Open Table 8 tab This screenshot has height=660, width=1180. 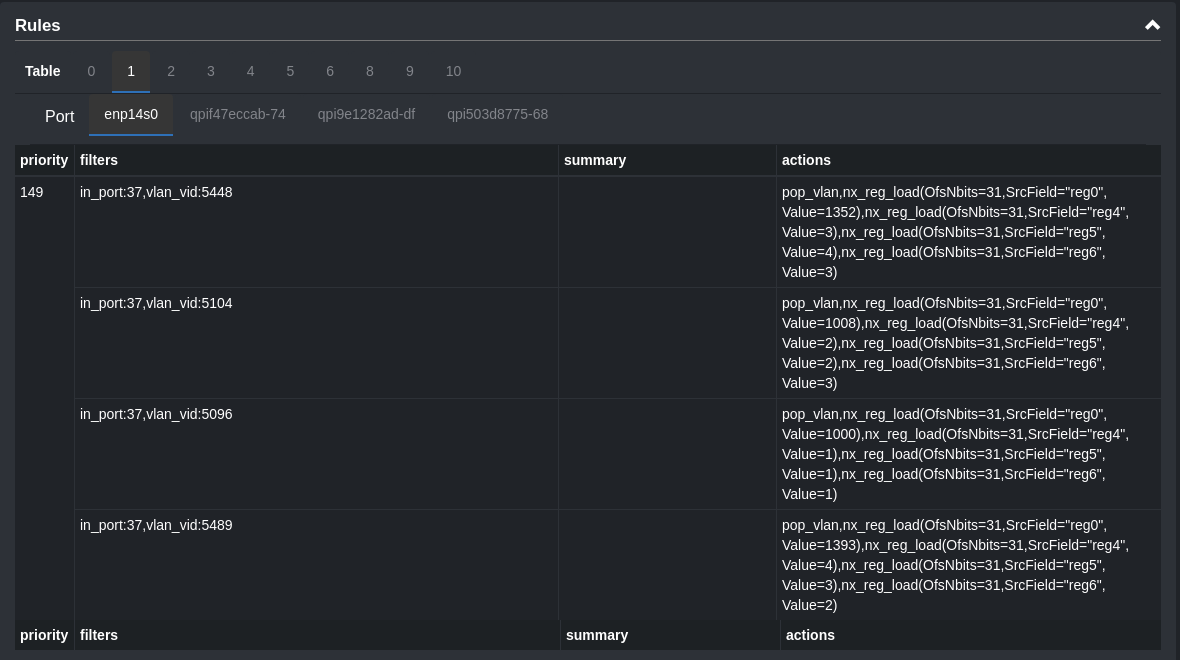click(370, 71)
